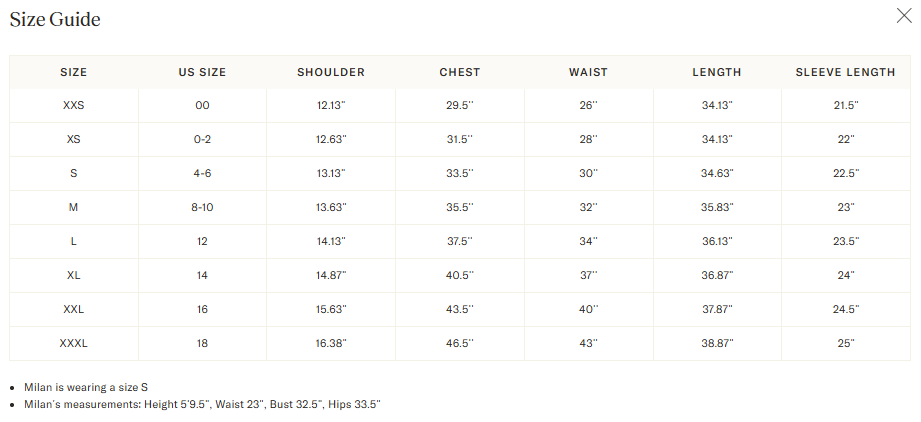Click the SLEEVE LENGTH column header
Screen dimensions: 921x422
coord(845,72)
